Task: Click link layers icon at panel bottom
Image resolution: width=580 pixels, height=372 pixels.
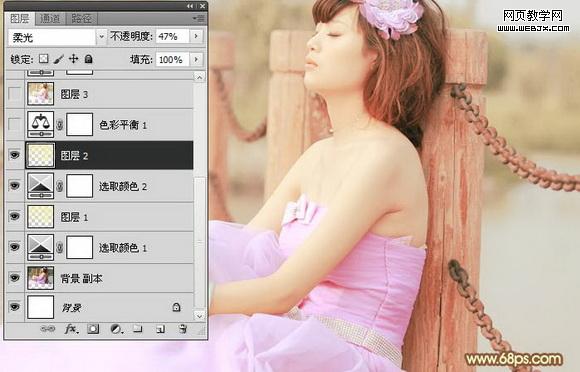Action: click(48, 328)
